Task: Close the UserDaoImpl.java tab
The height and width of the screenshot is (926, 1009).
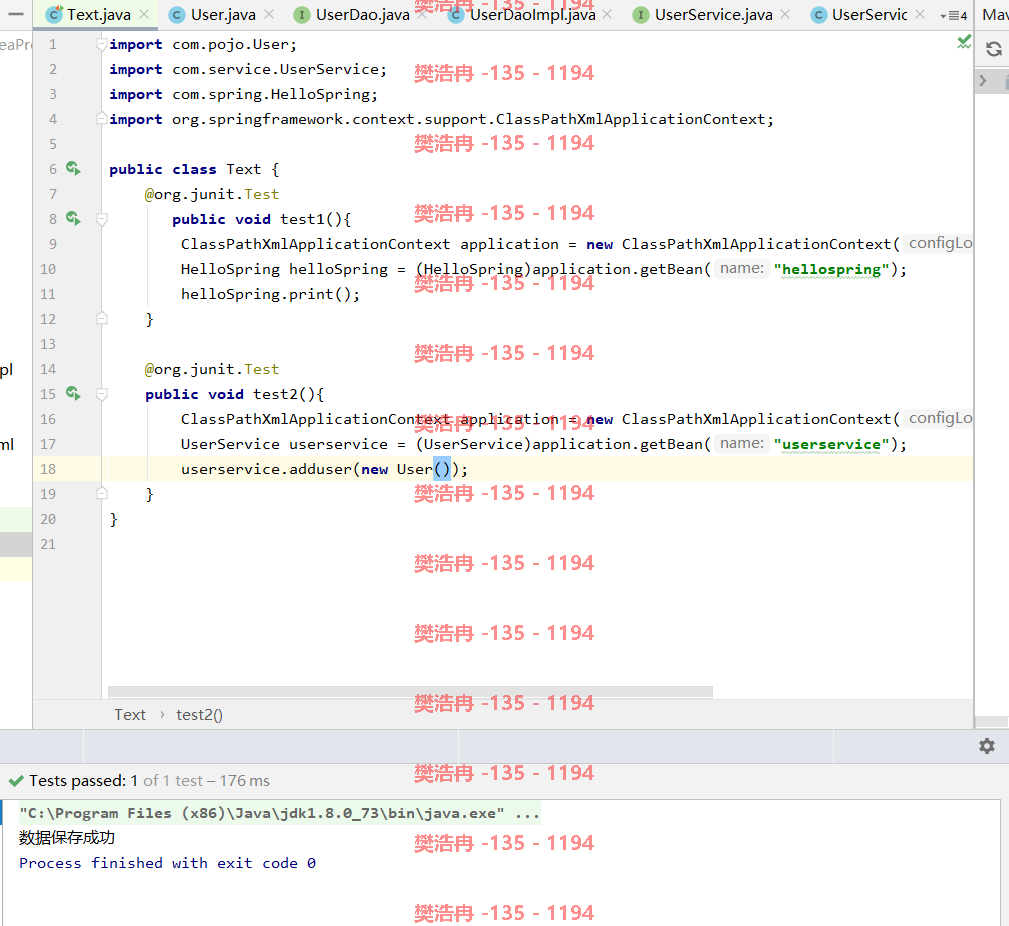Action: [x=607, y=14]
